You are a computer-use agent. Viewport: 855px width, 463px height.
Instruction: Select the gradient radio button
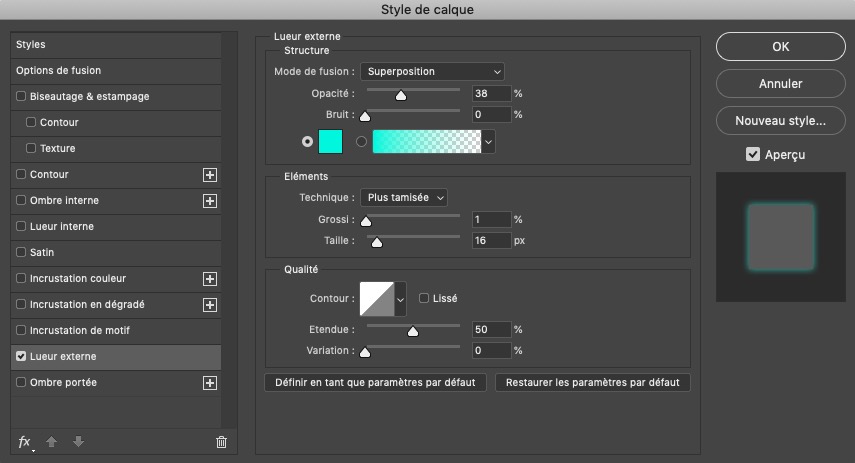coord(361,142)
